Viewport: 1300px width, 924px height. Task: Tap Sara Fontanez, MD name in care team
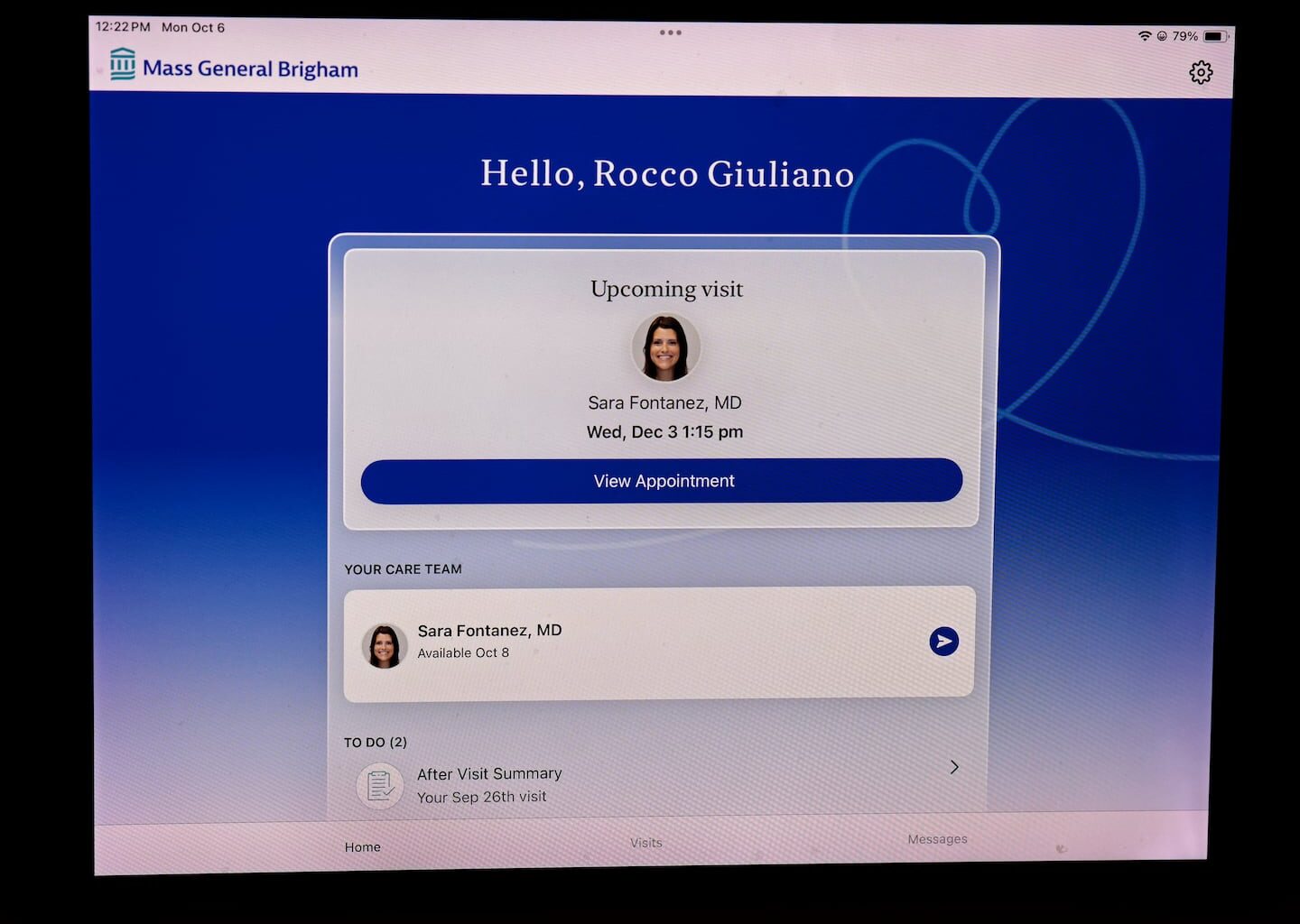coord(489,631)
